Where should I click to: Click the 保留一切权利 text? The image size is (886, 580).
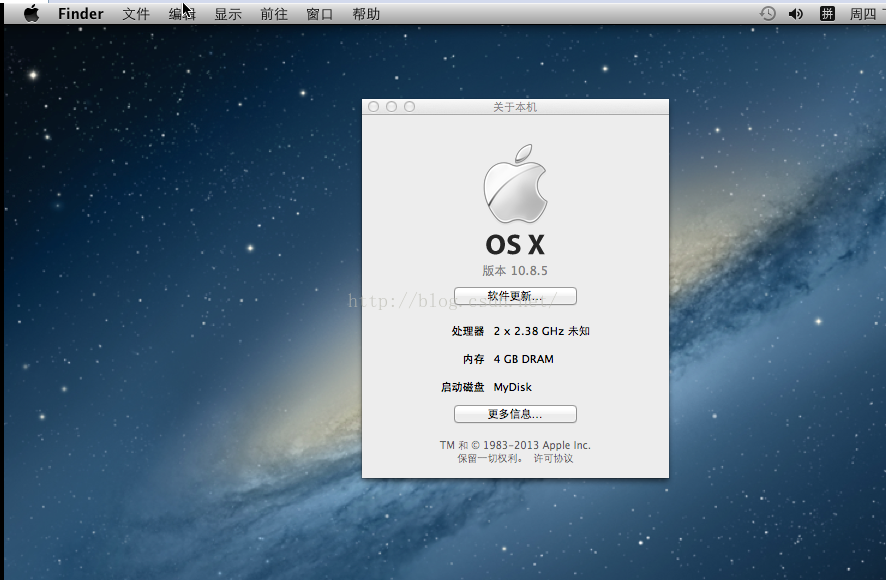(488, 458)
